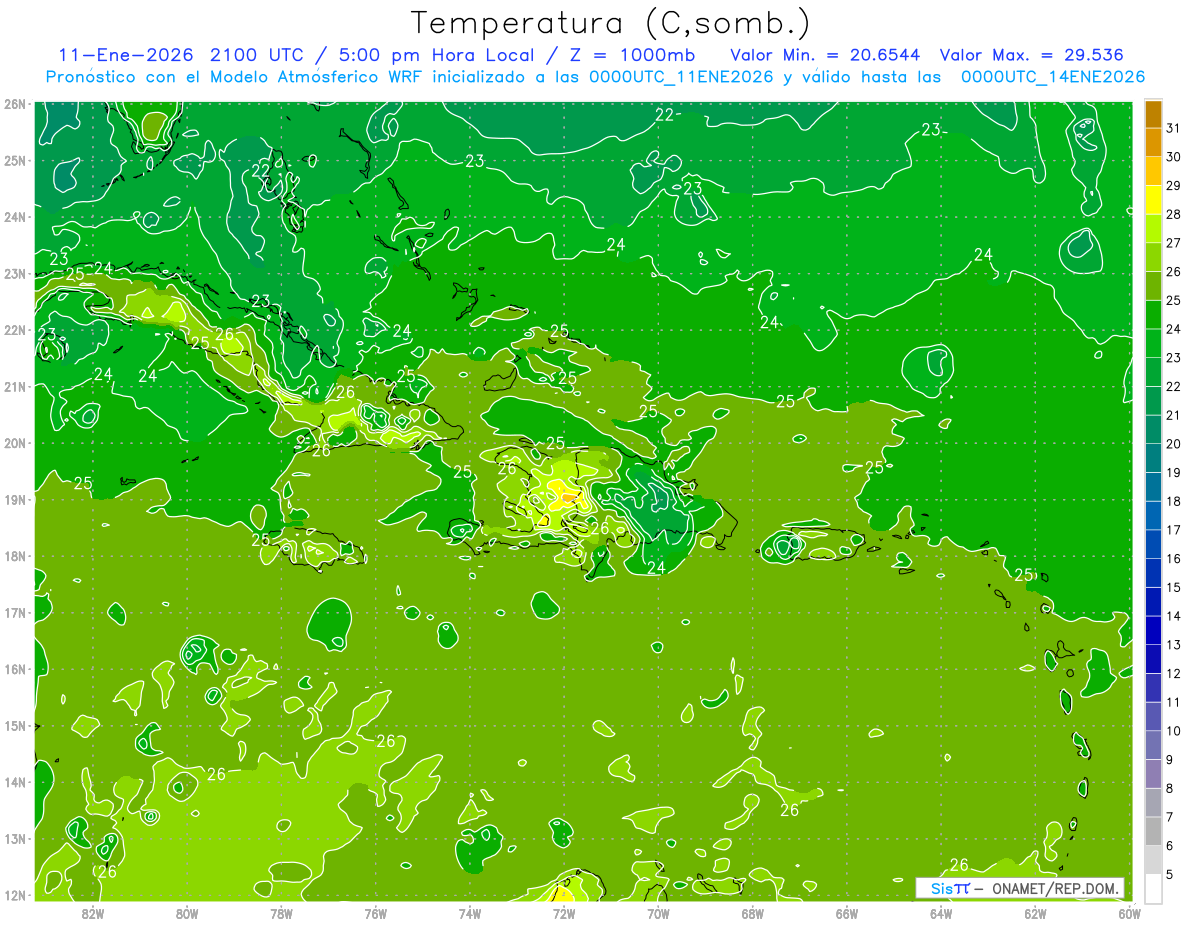The height and width of the screenshot is (927, 1200).
Task: Select the "22N" latitude axis label
Action: pos(14,330)
